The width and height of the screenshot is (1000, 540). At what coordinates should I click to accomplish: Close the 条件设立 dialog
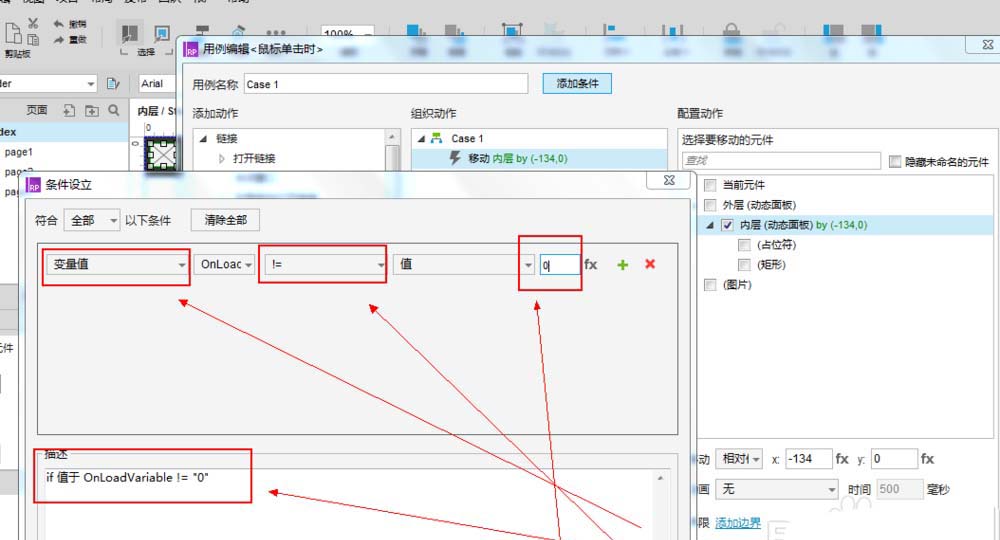point(668,180)
